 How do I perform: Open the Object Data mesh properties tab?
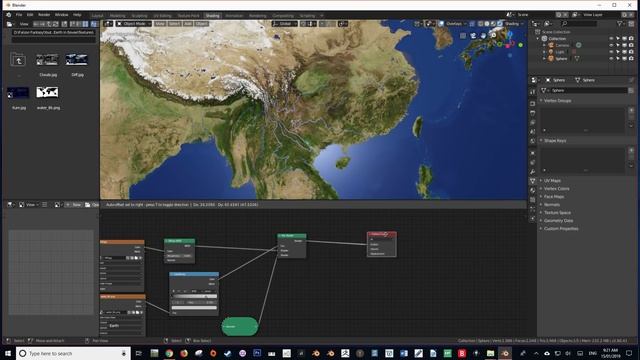pos(532,181)
